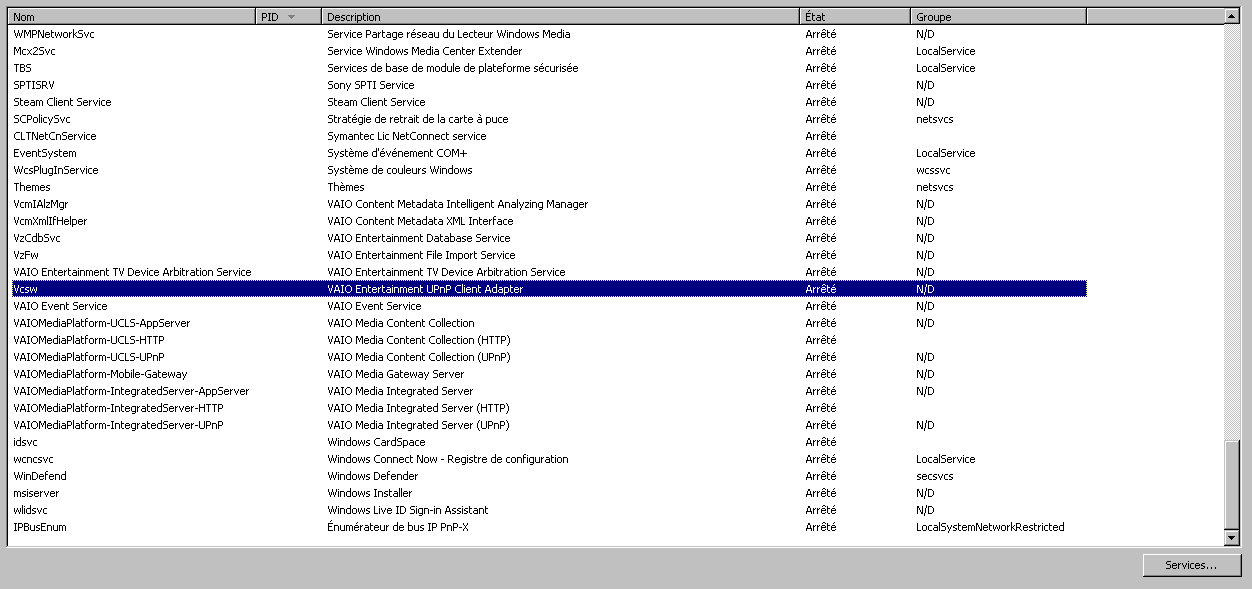The width and height of the screenshot is (1252, 589).
Task: Click 'Services de base de module de plateforme sécurisée'
Action: coord(453,68)
